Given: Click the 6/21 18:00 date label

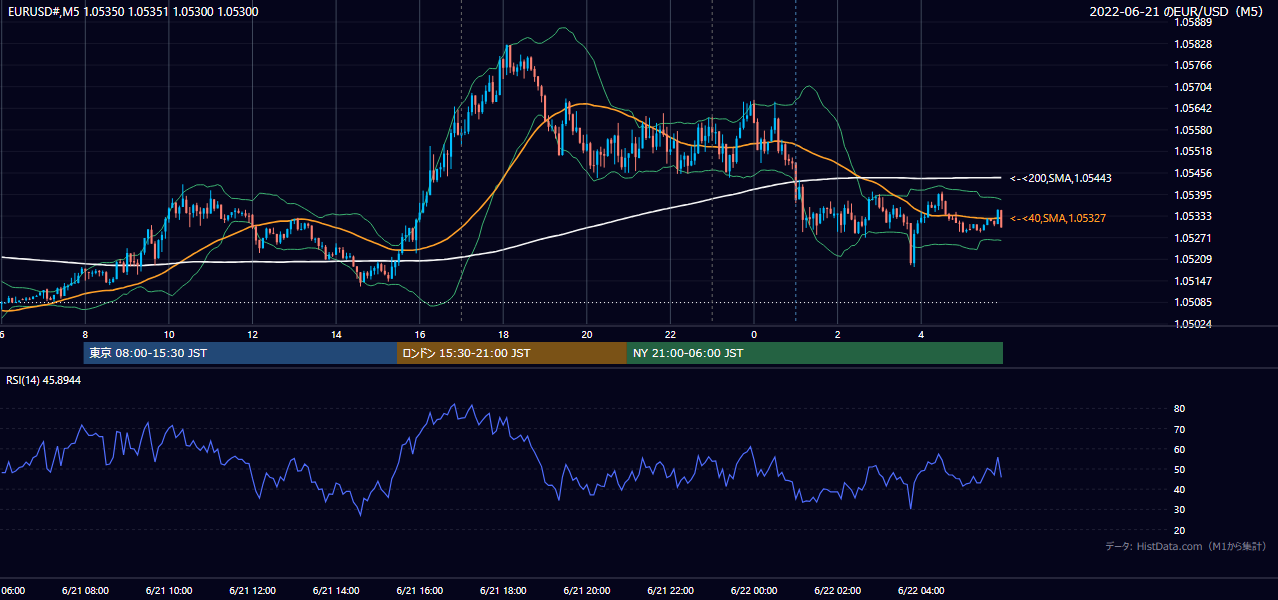Looking at the screenshot, I should 503,591.
